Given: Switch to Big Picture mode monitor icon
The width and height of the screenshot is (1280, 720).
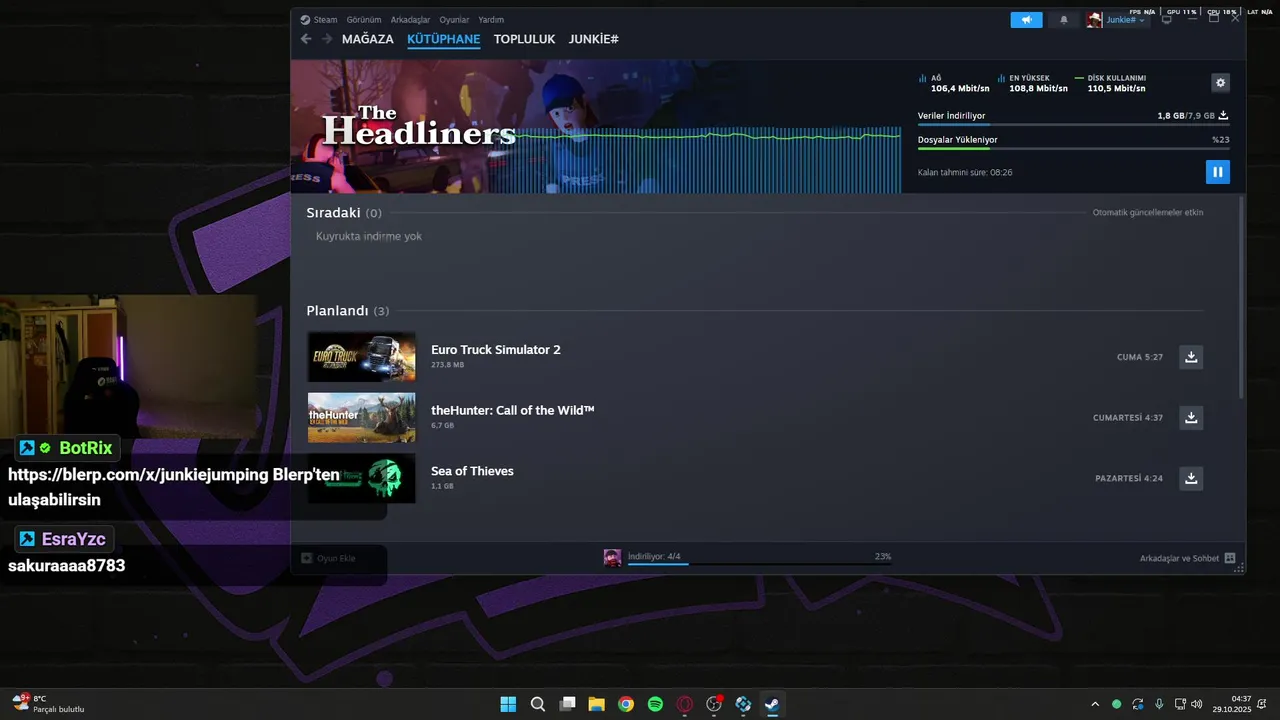Looking at the screenshot, I should [1166, 20].
